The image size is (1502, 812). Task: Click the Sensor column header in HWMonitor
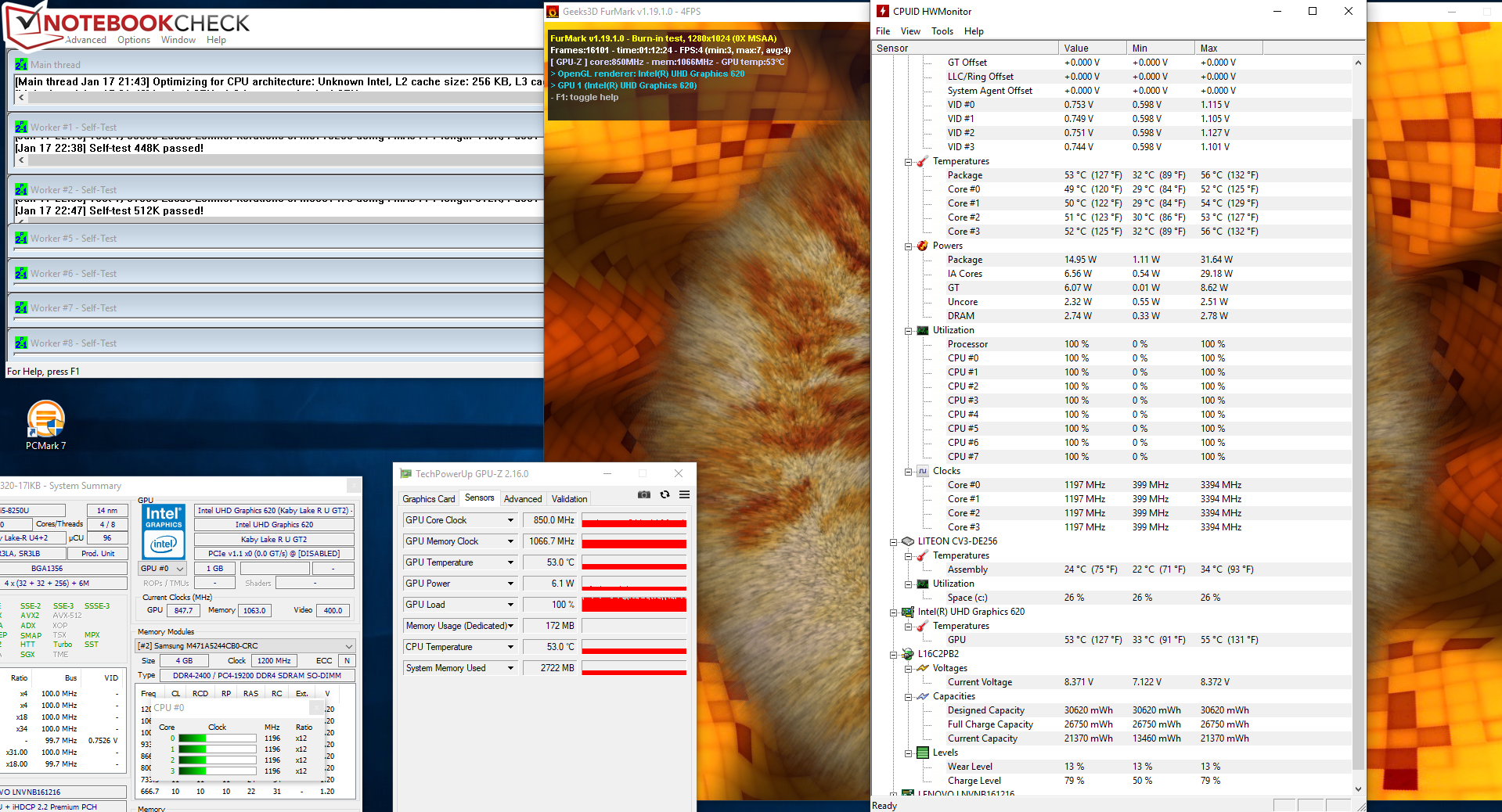966,48
